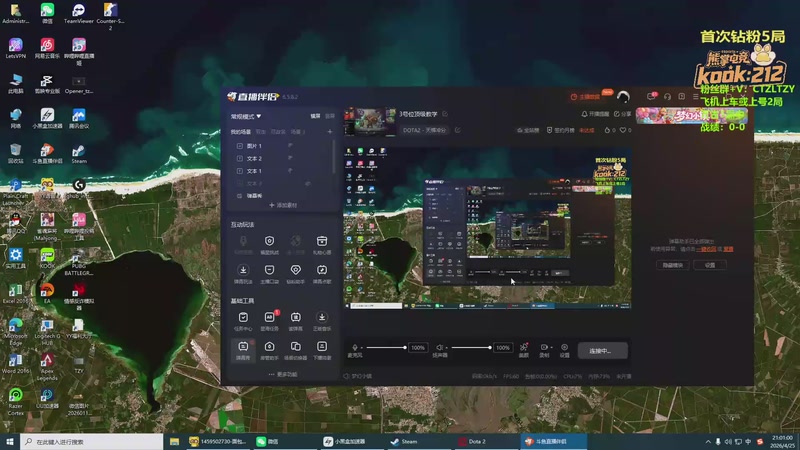
Task: Open the third icon in 基础工具 row
Action: (x=295, y=321)
